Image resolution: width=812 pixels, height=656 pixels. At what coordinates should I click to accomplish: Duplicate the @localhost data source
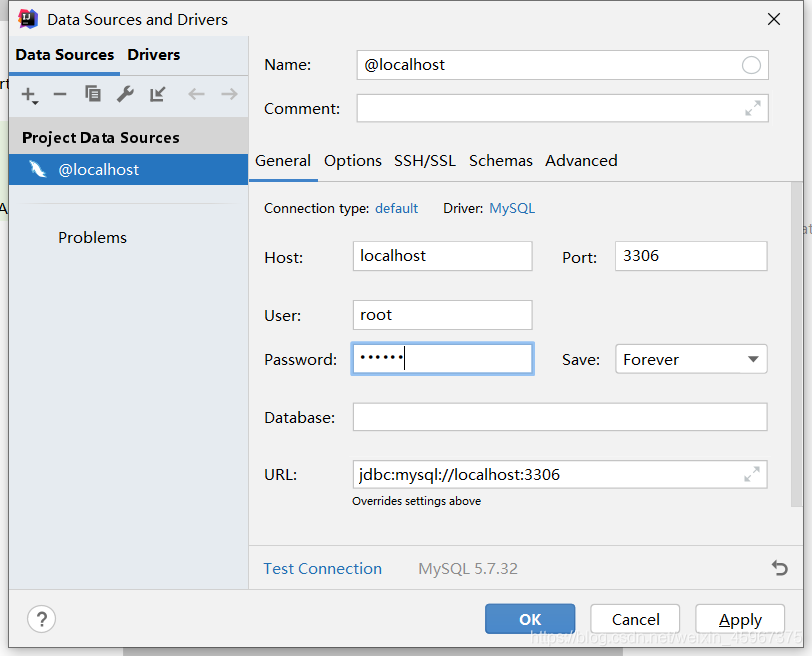pyautogui.click(x=92, y=94)
